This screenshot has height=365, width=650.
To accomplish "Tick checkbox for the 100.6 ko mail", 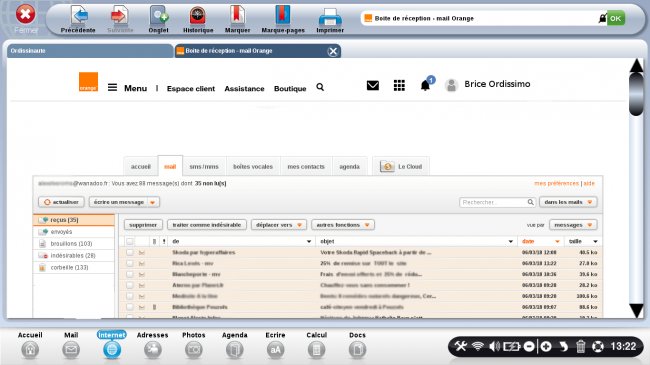I will 130,296.
